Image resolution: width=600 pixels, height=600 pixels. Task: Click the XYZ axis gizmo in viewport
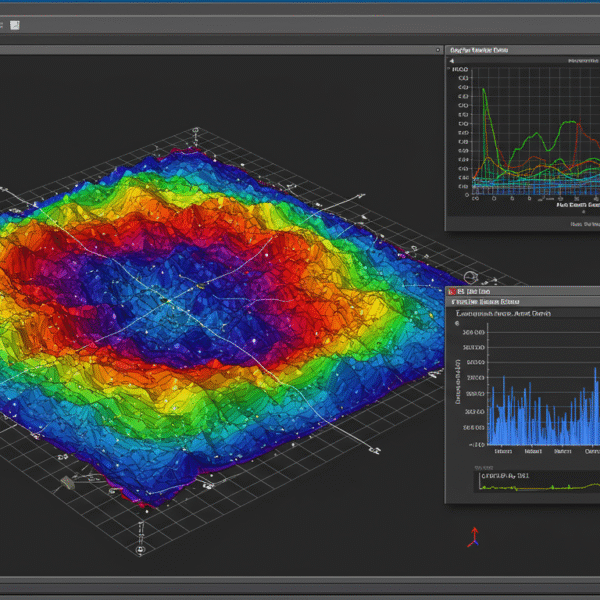click(x=474, y=537)
